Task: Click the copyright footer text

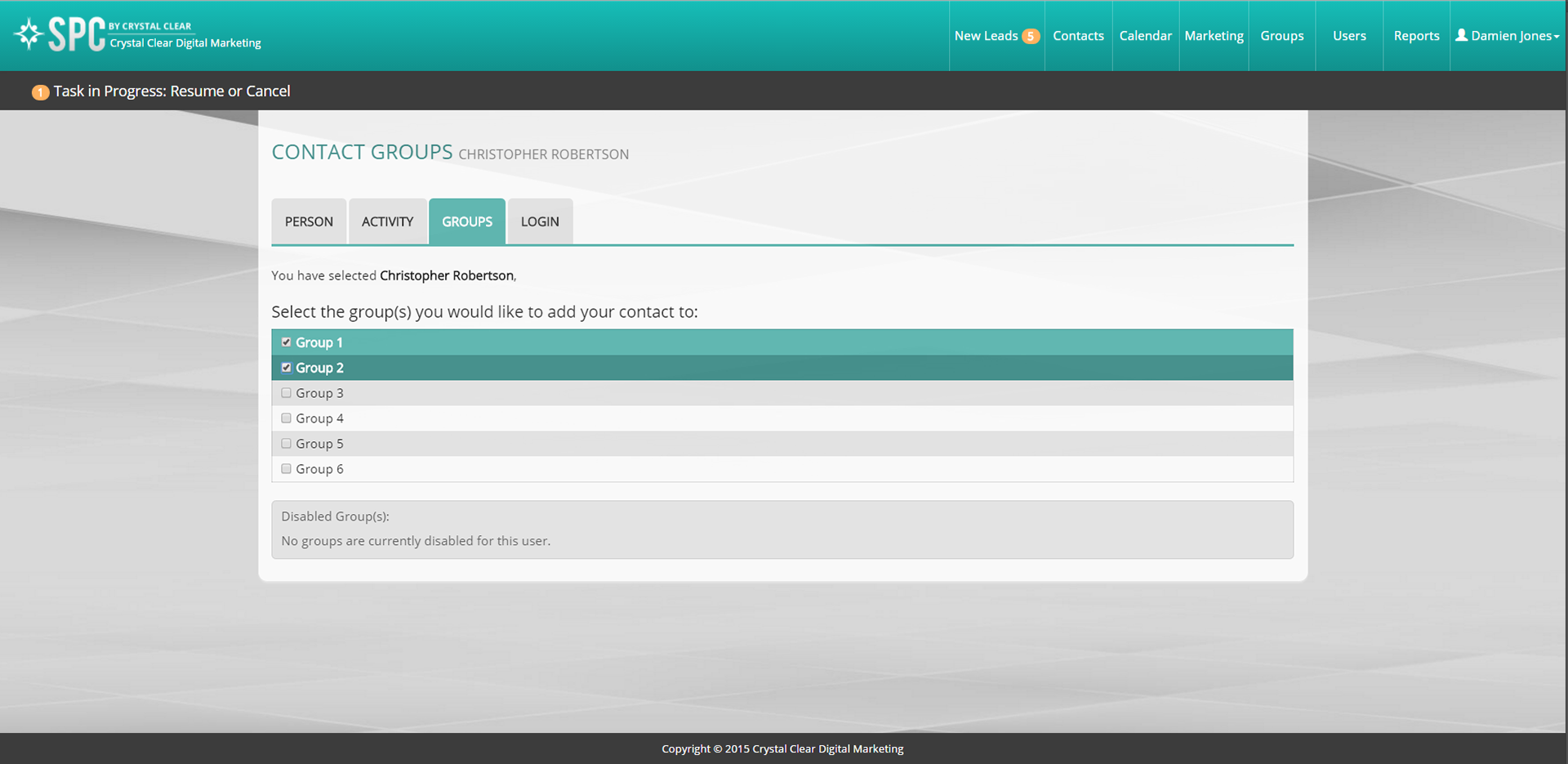Action: pos(782,748)
